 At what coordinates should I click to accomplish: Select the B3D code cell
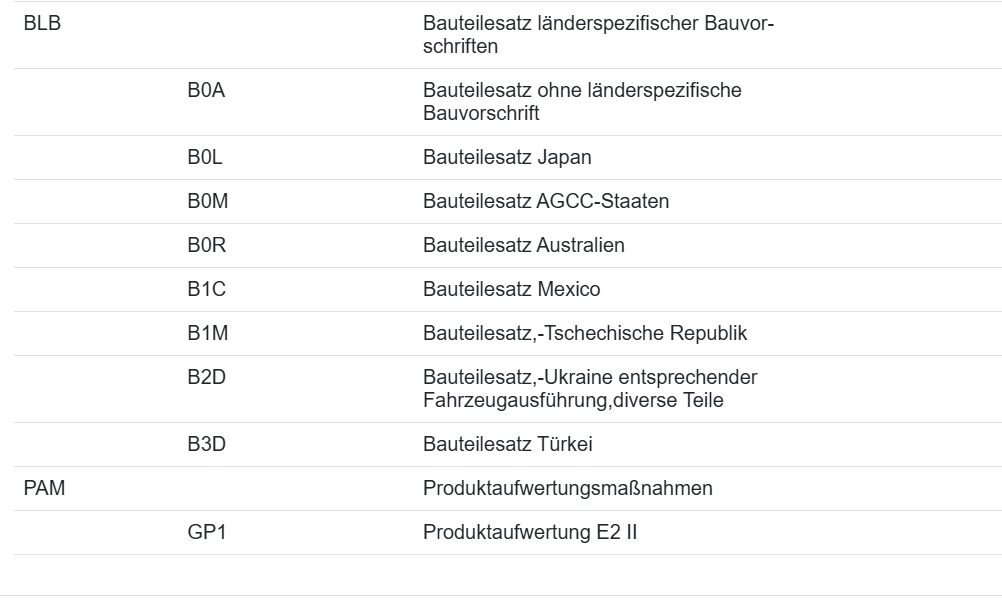tap(206, 444)
